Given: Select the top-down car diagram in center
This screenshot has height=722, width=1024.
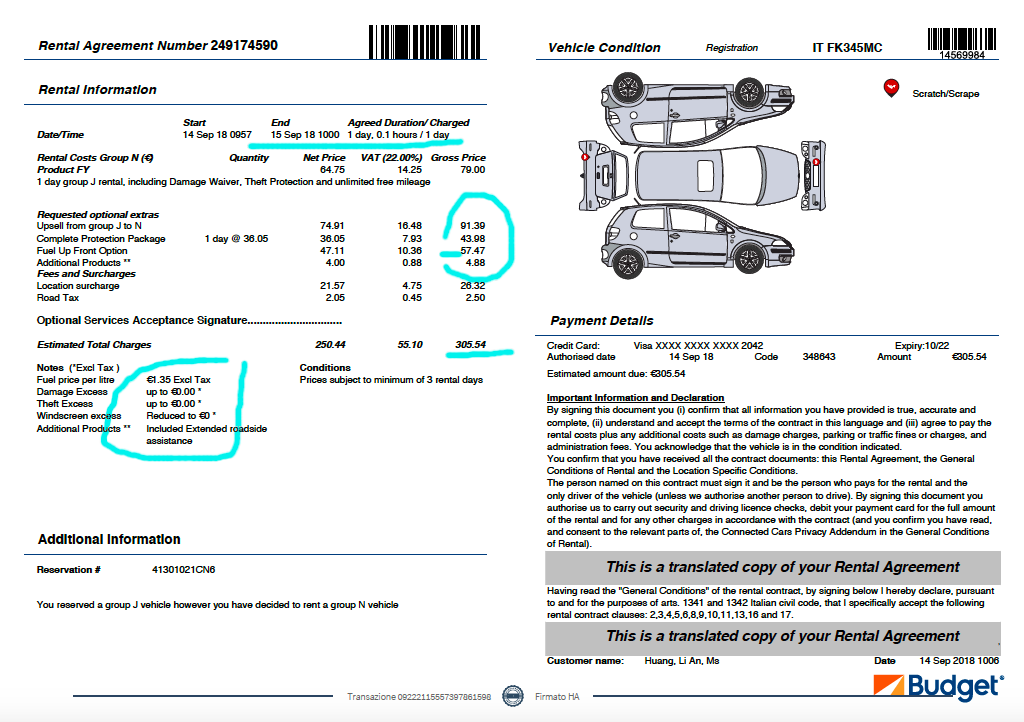Looking at the screenshot, I should (x=698, y=176).
